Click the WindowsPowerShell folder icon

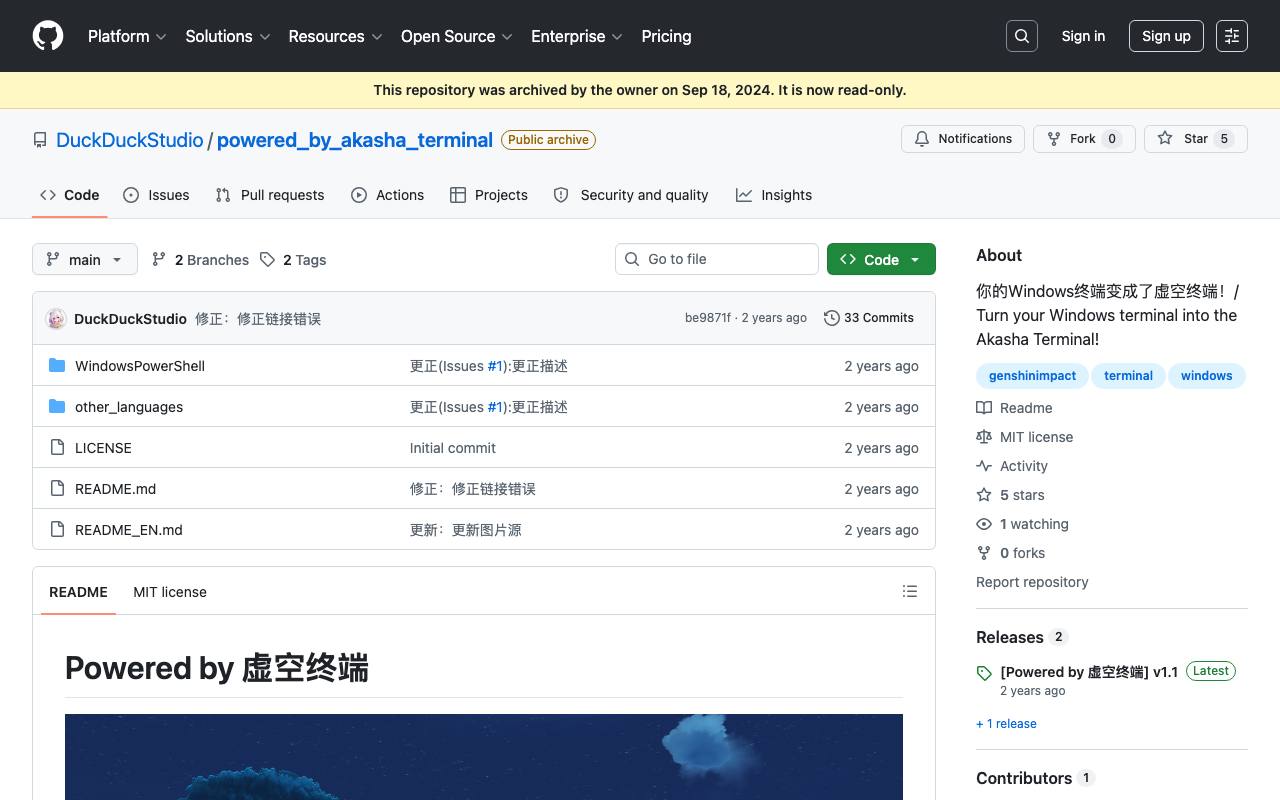click(57, 366)
